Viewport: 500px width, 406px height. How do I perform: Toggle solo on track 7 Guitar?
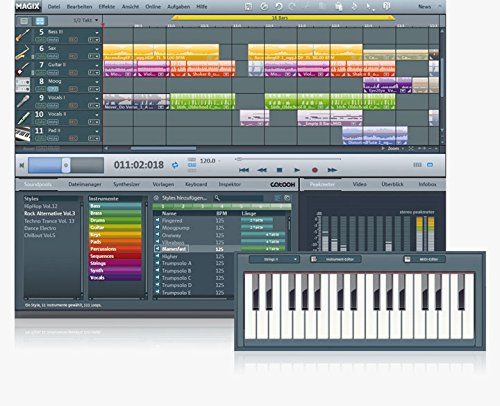coord(40,73)
